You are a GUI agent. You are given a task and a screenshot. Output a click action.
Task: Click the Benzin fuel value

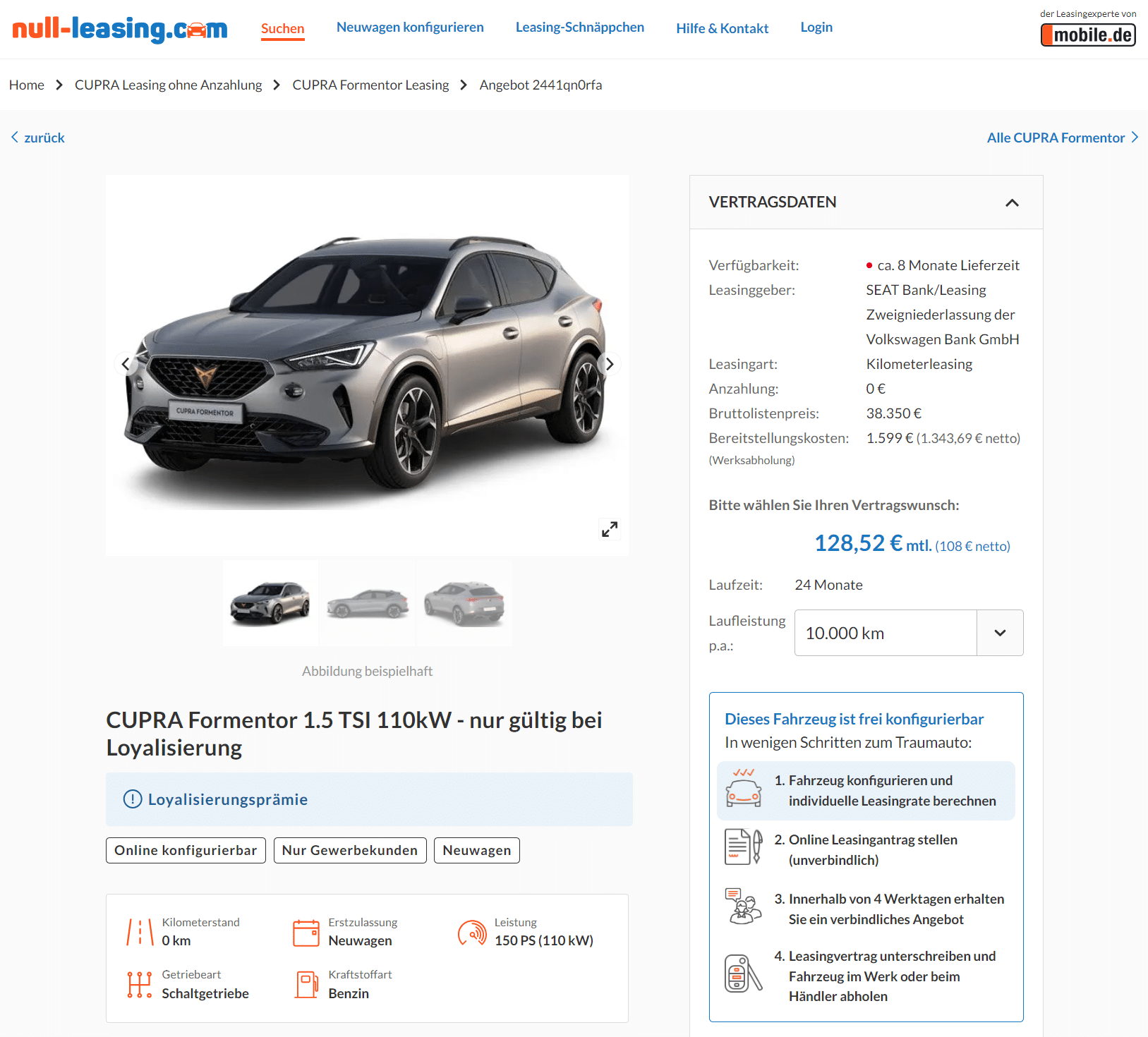pos(349,993)
